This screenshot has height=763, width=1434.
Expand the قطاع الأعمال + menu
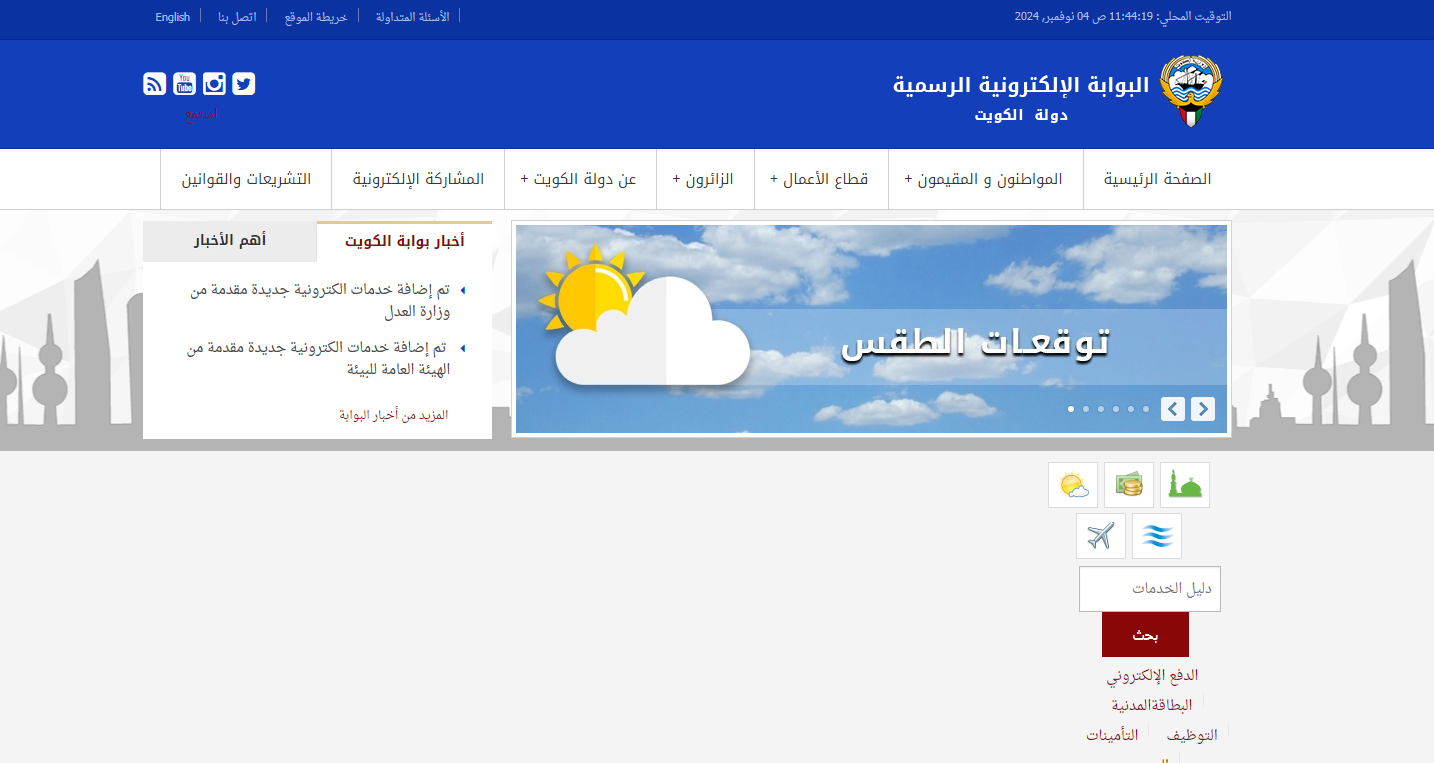tap(820, 179)
